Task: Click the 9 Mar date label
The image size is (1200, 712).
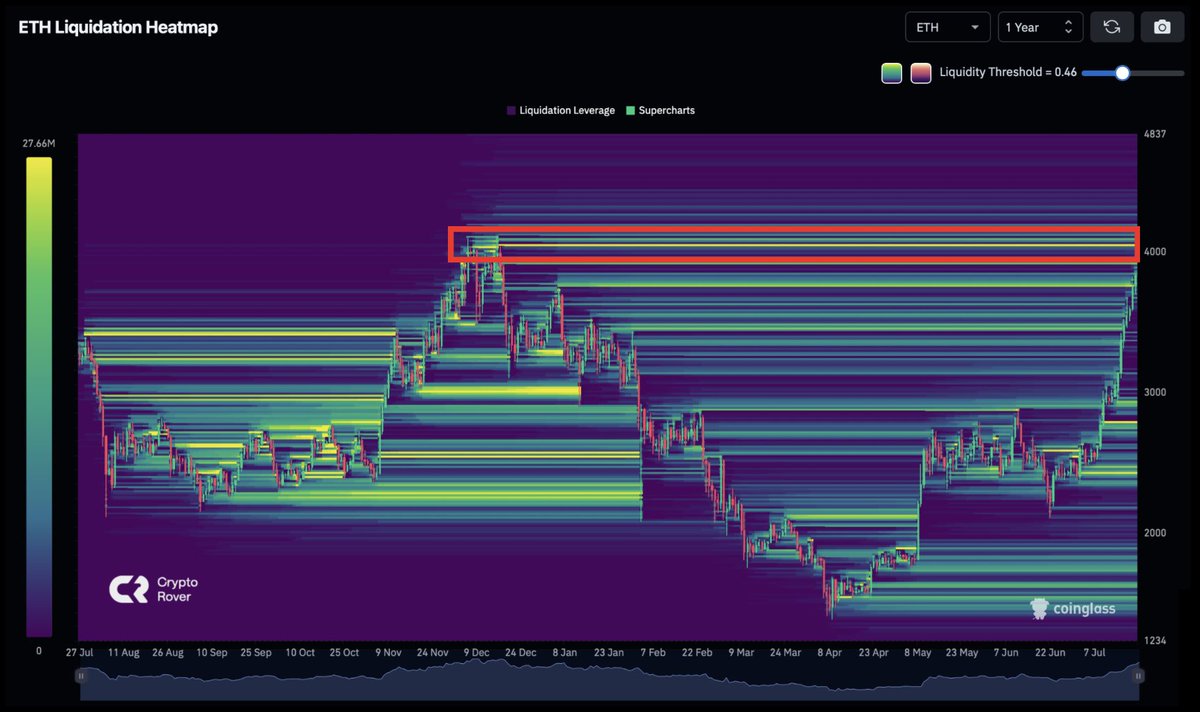Action: 740,653
